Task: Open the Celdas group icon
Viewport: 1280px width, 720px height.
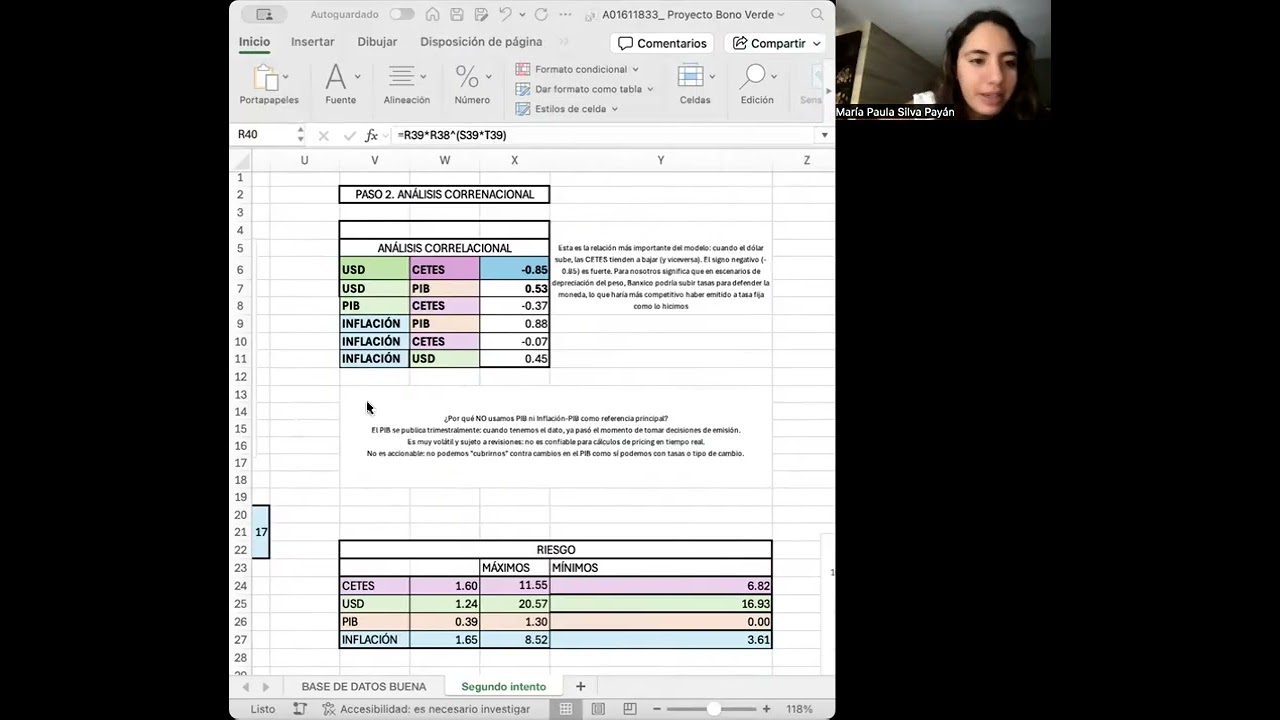Action: (691, 77)
